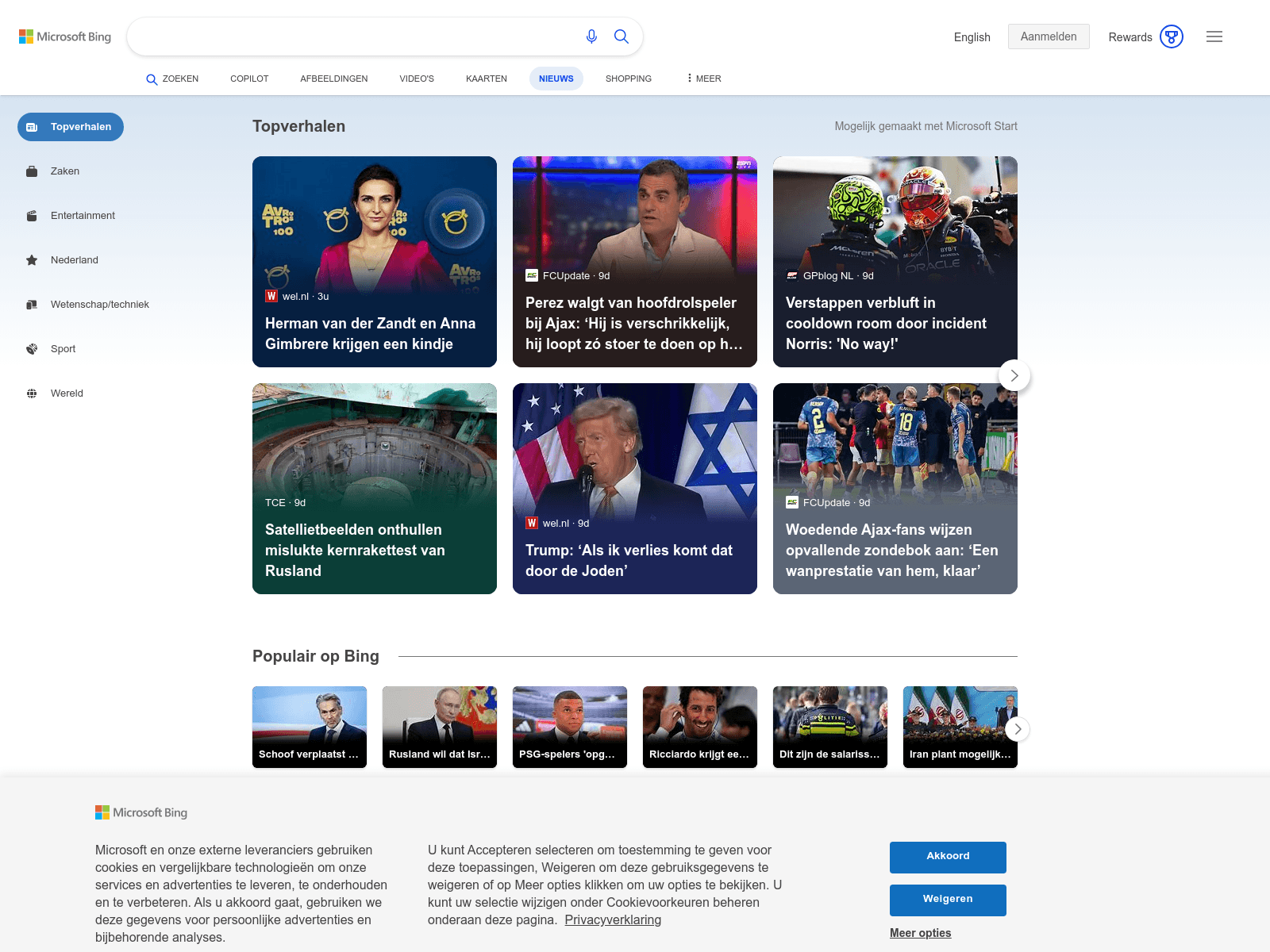Open 'Rusland wil dat Isr…' popular card
The height and width of the screenshot is (952, 1270).
(440, 727)
